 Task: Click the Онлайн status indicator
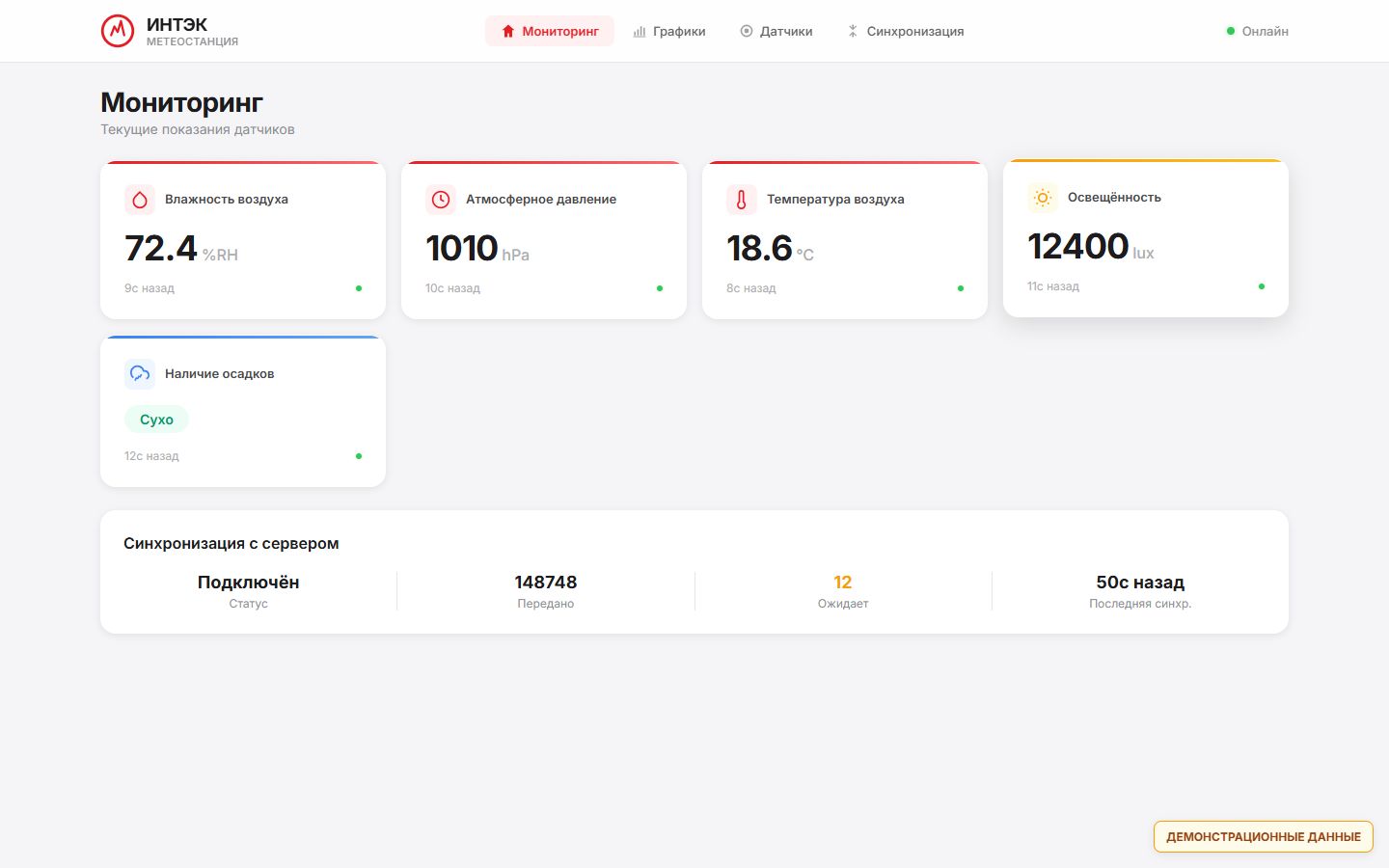coord(1257,31)
